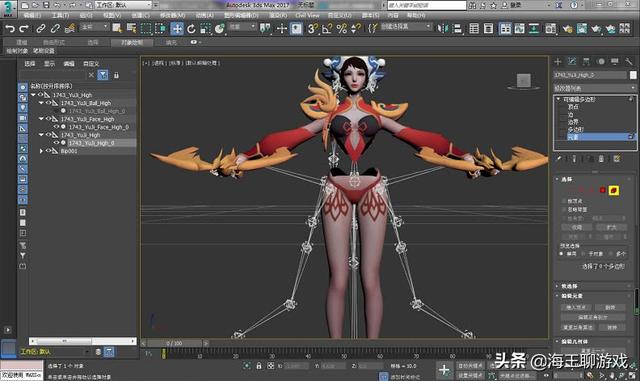Toggle Window/Crossing selection mode

click(x=161, y=29)
